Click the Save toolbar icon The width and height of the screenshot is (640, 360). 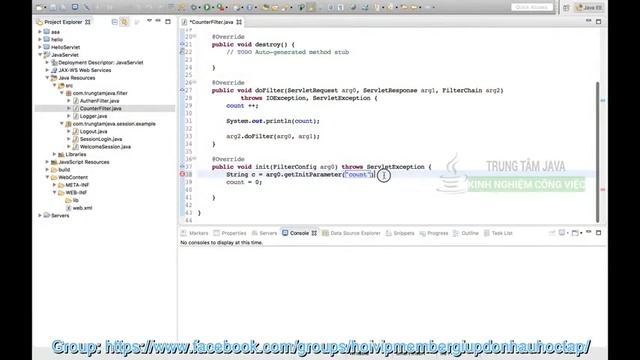[53, 7]
